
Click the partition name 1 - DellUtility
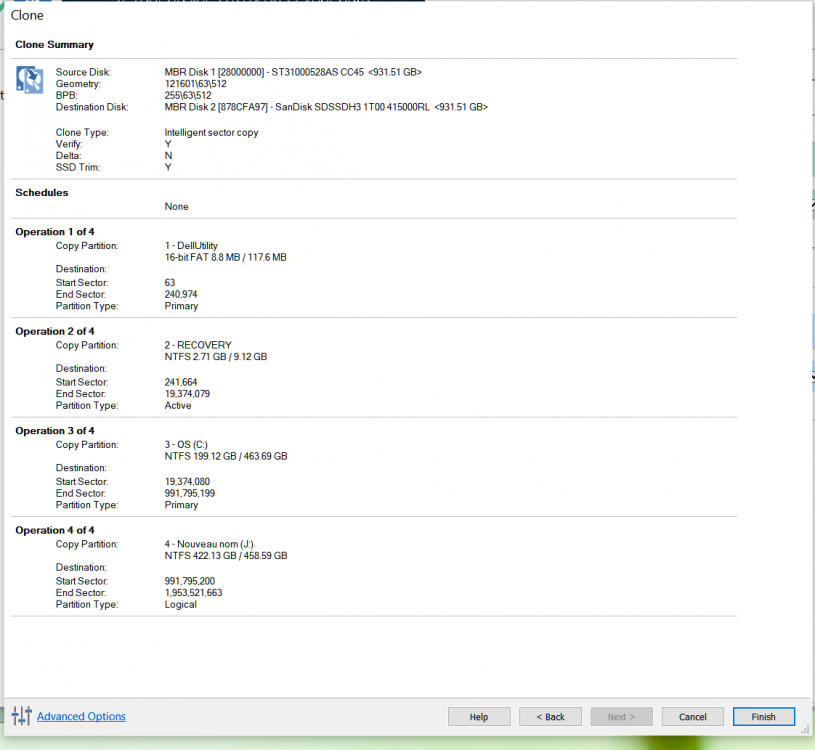191,245
